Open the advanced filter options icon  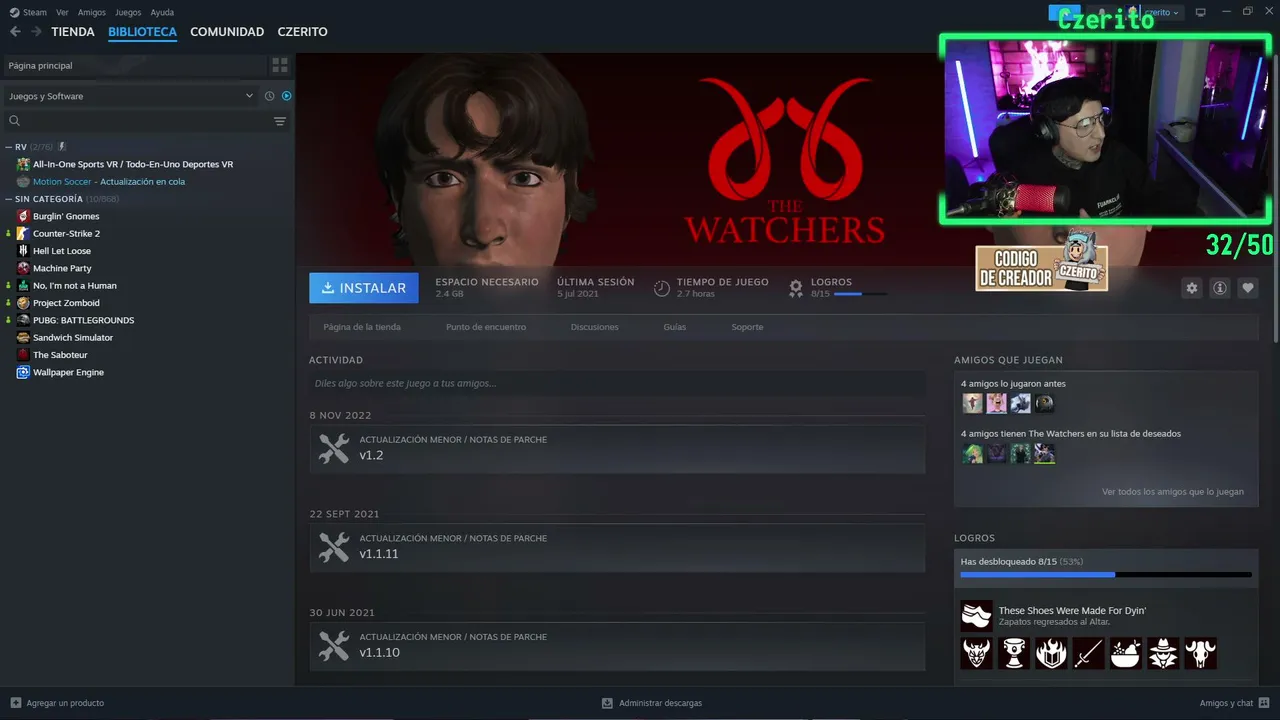click(280, 121)
